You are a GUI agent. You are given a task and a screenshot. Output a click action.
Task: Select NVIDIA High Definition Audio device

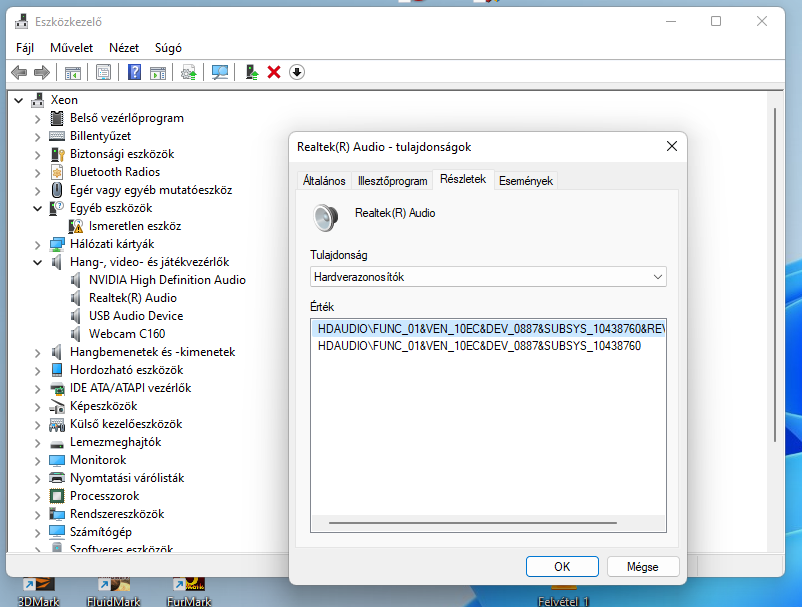click(x=167, y=280)
